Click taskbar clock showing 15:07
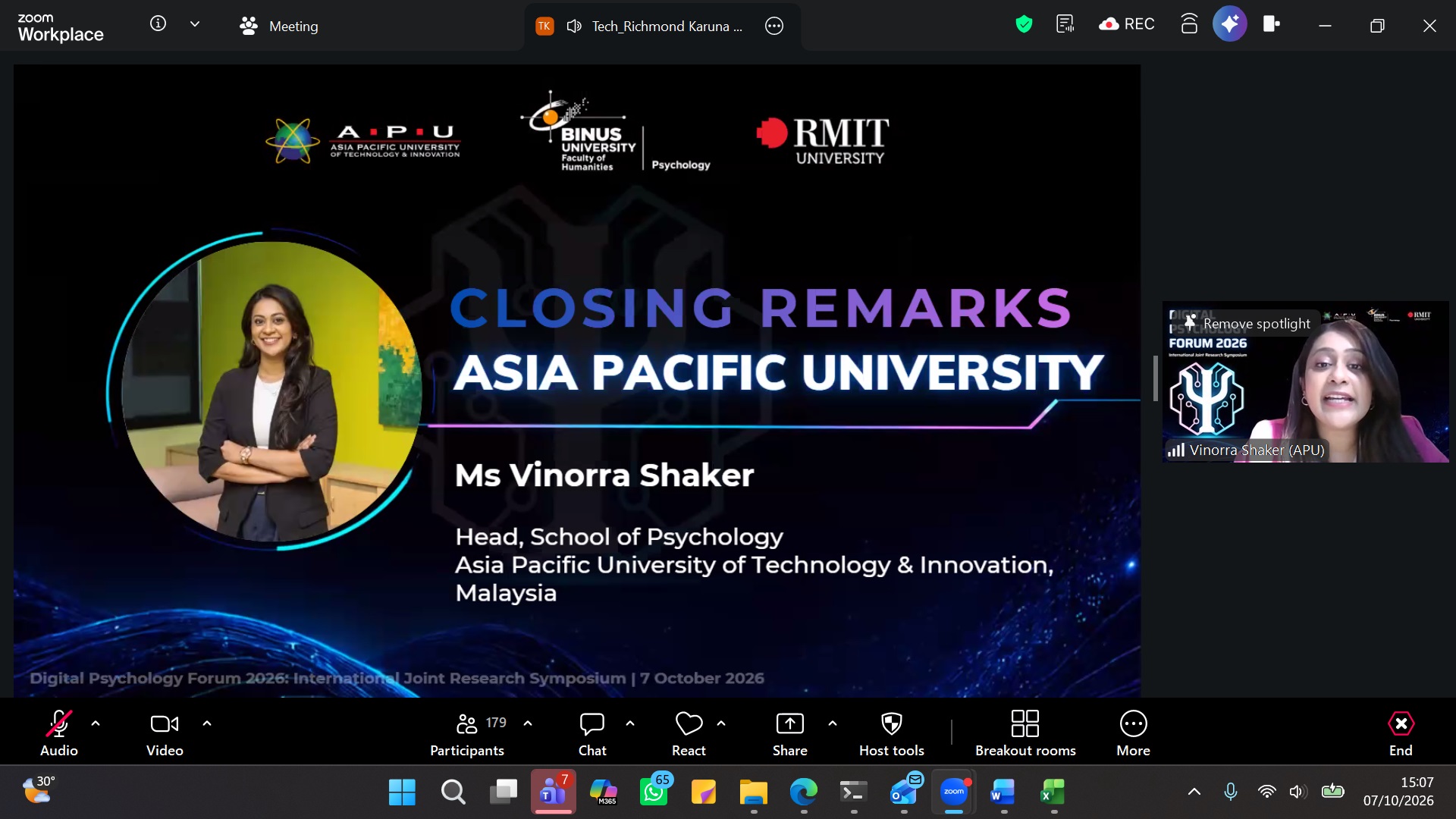The width and height of the screenshot is (1456, 819). click(x=1398, y=792)
